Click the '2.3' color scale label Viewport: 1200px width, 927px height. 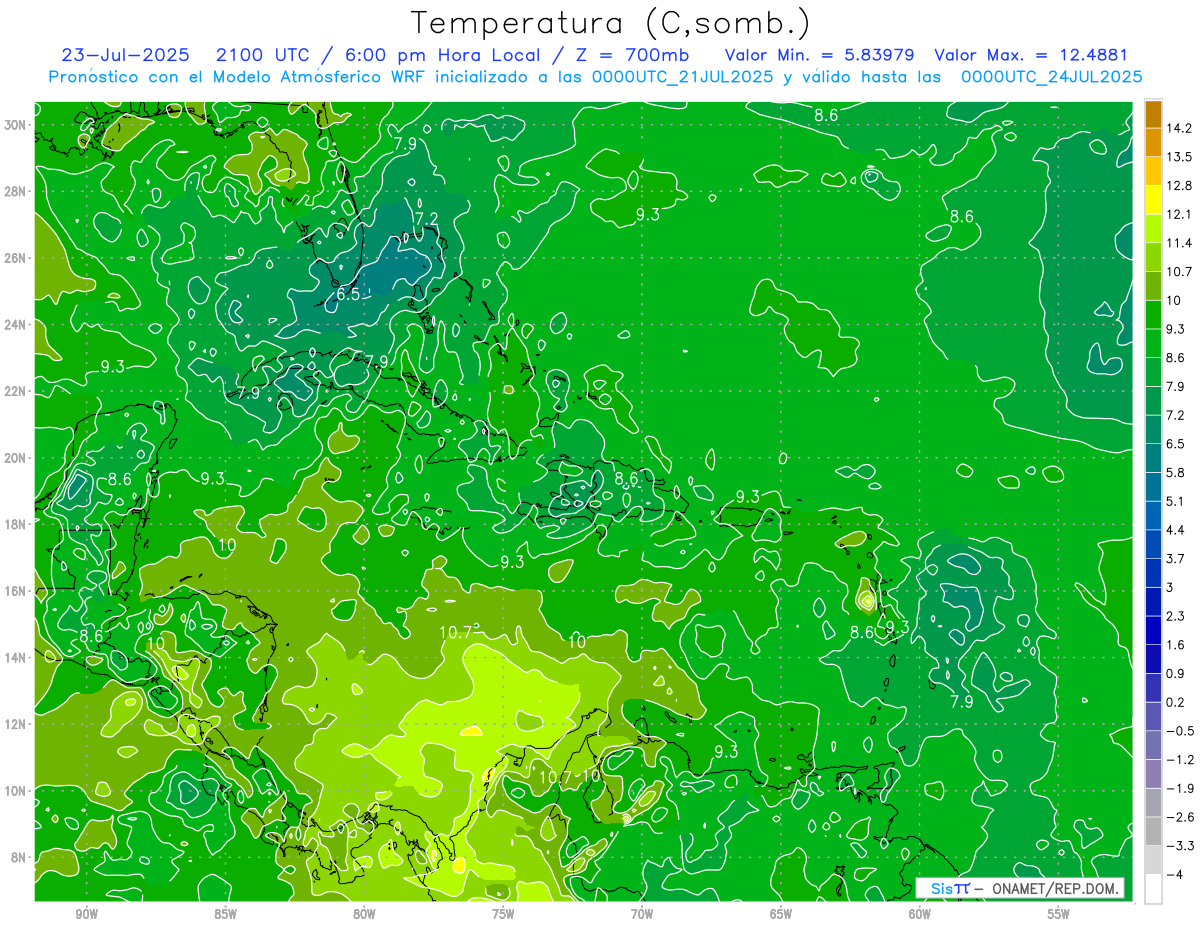(1175, 616)
